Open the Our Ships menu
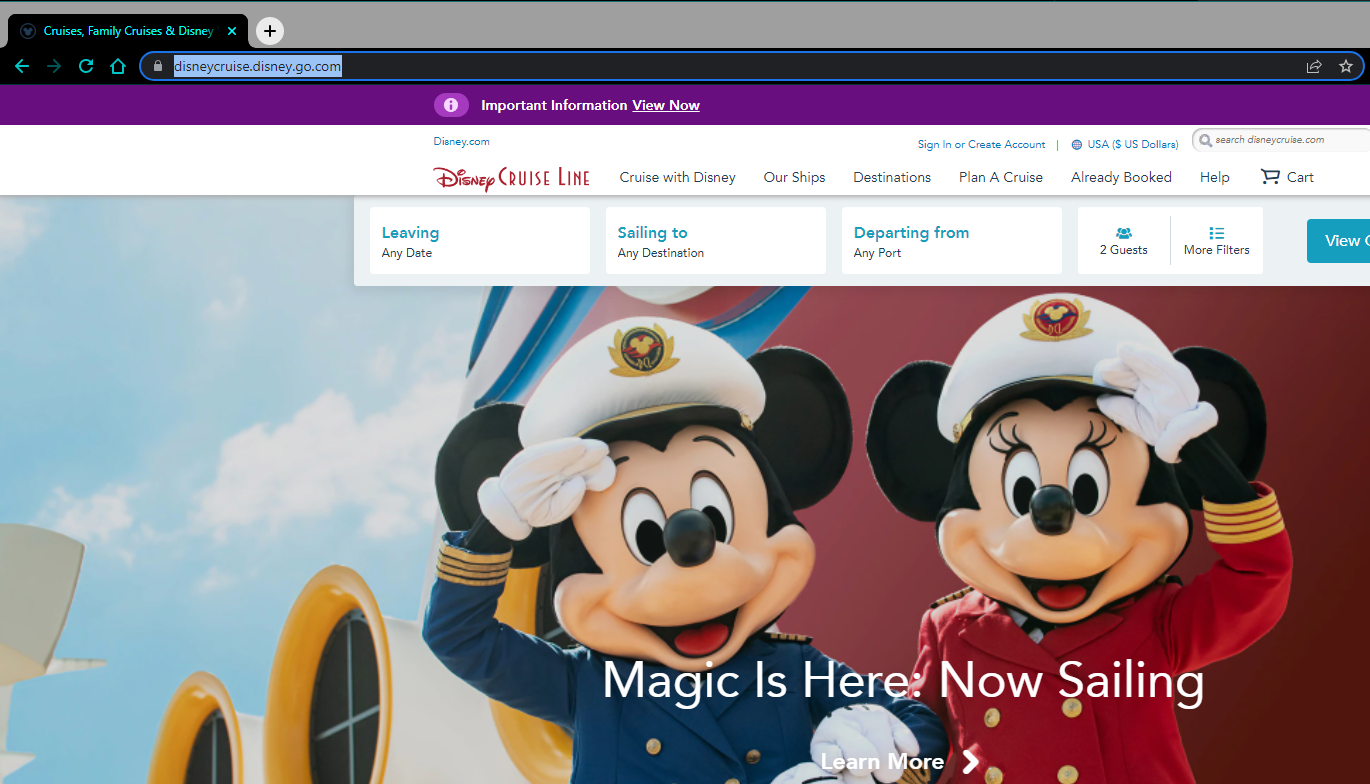The image size is (1370, 784). tap(794, 177)
